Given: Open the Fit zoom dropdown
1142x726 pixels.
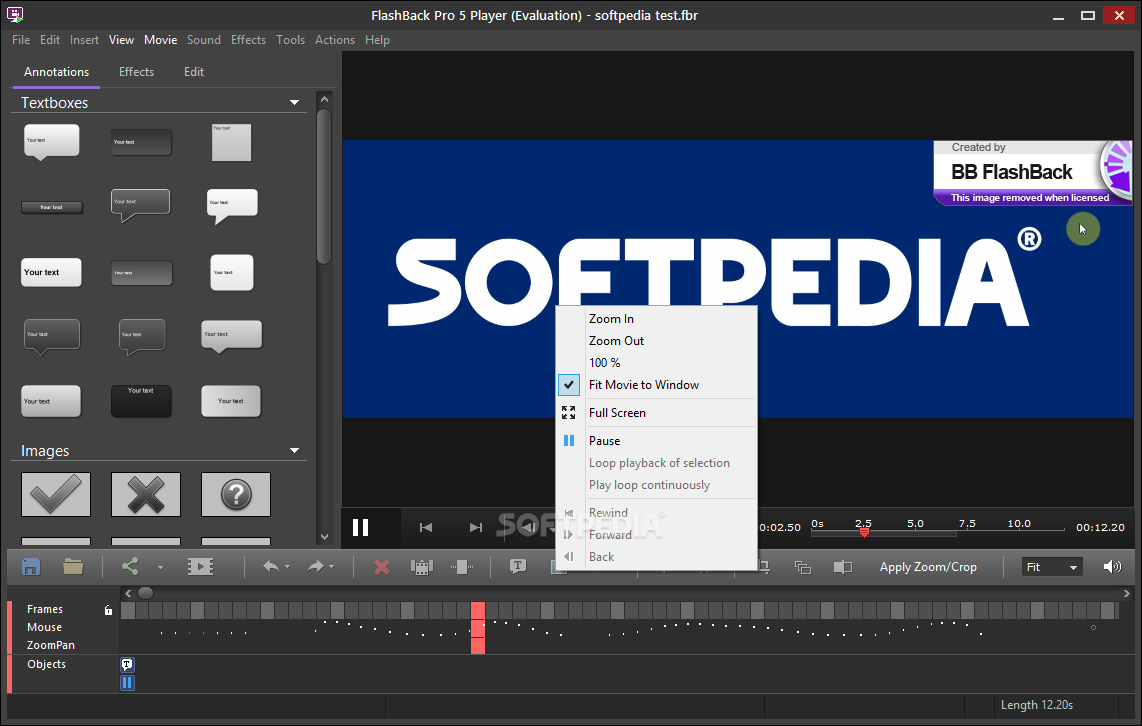Looking at the screenshot, I should point(1052,567).
